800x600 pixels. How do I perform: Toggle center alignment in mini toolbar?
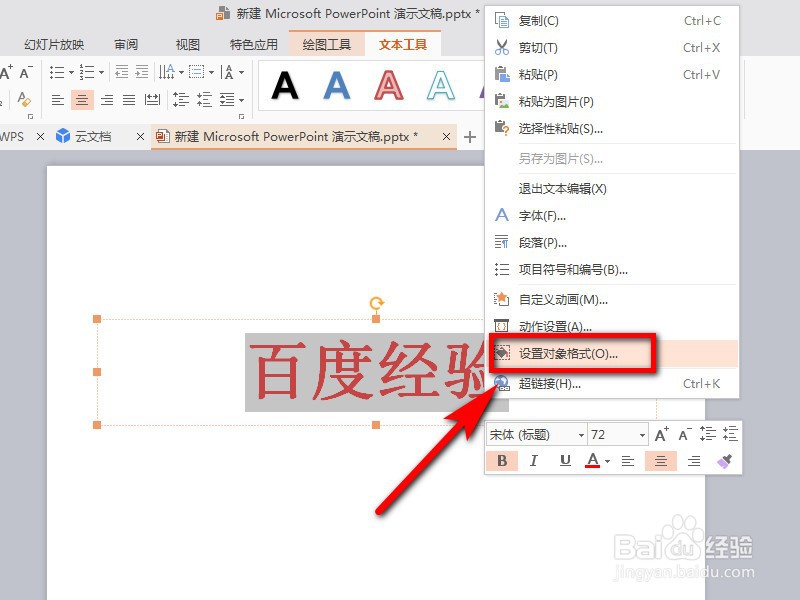pos(661,461)
